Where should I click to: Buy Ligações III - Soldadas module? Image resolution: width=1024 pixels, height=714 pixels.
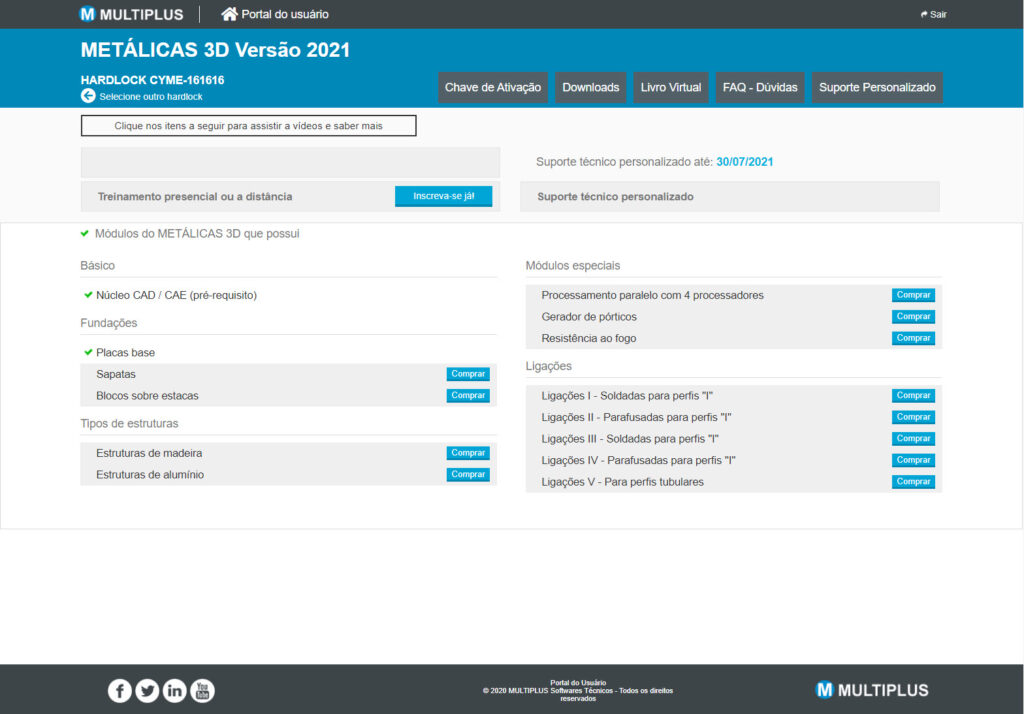pyautogui.click(x=914, y=438)
